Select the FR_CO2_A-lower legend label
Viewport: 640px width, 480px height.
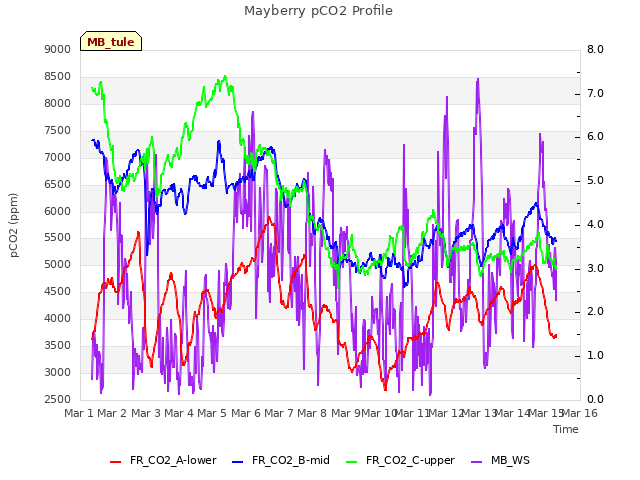pos(173,460)
